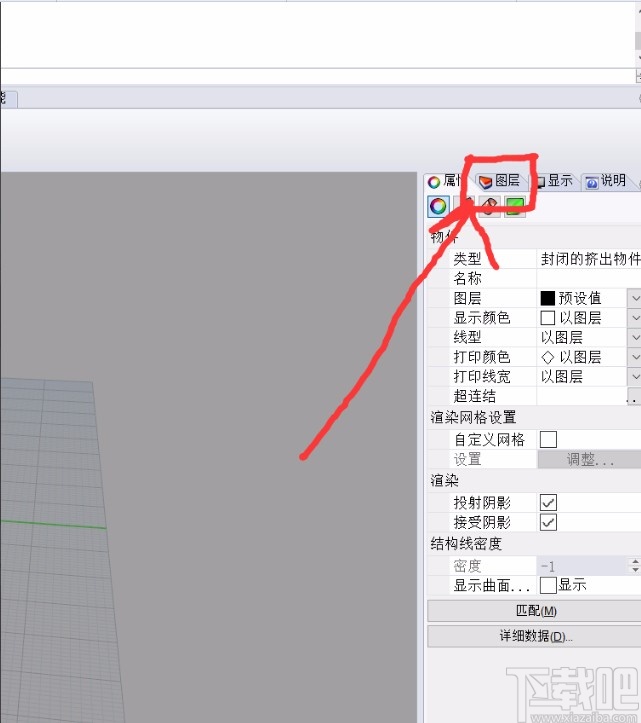Click the 详细数据(D)... details button
The height and width of the screenshot is (723, 641).
click(535, 636)
